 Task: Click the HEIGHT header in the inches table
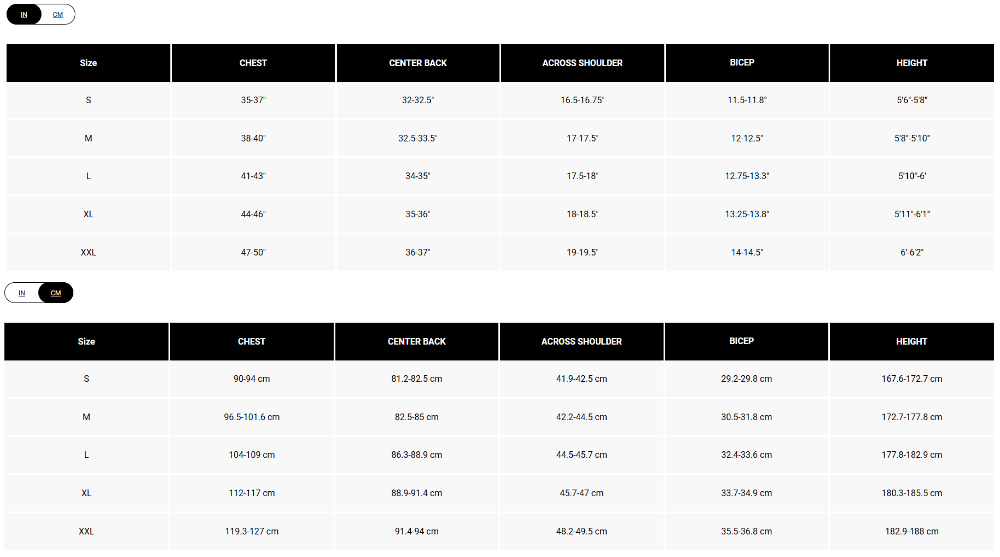point(912,63)
